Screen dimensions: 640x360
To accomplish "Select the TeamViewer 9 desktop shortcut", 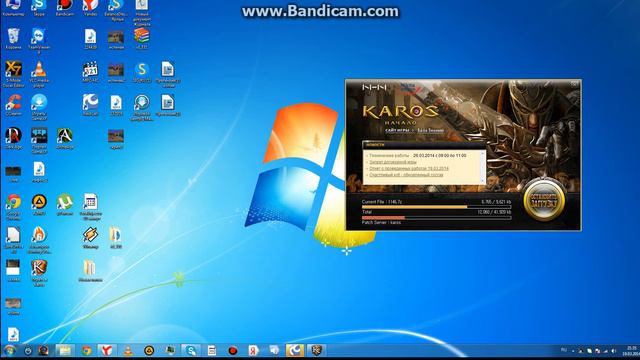I will point(39,41).
